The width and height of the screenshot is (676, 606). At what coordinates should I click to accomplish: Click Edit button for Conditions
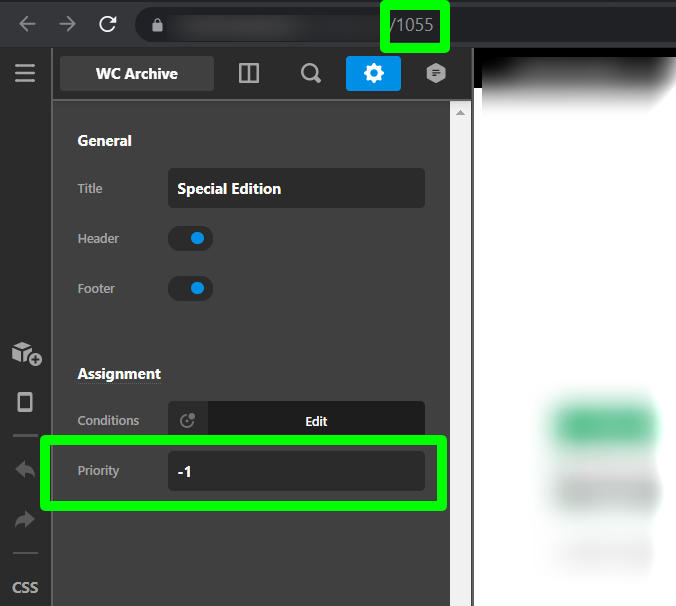coord(316,421)
